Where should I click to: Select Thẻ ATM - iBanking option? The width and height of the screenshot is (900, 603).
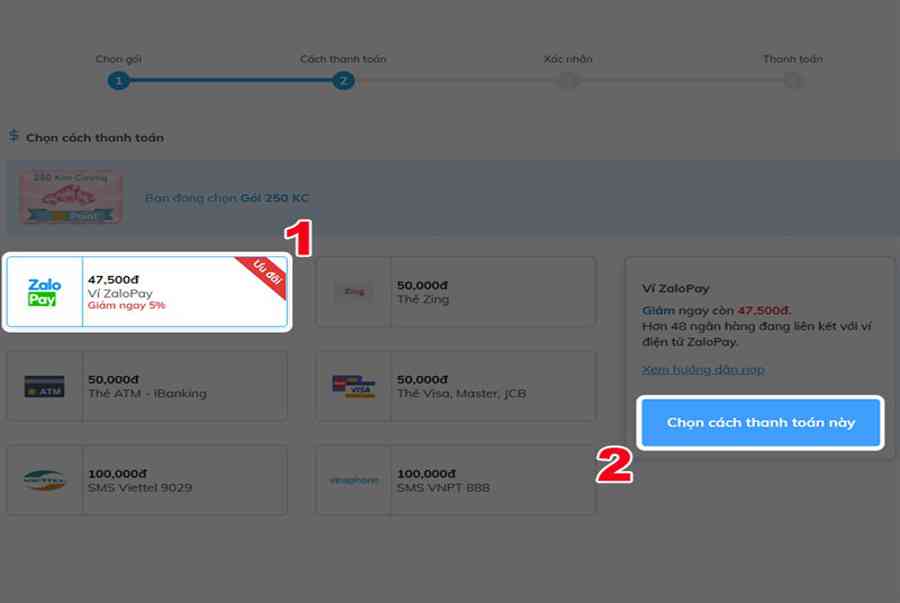coord(147,386)
